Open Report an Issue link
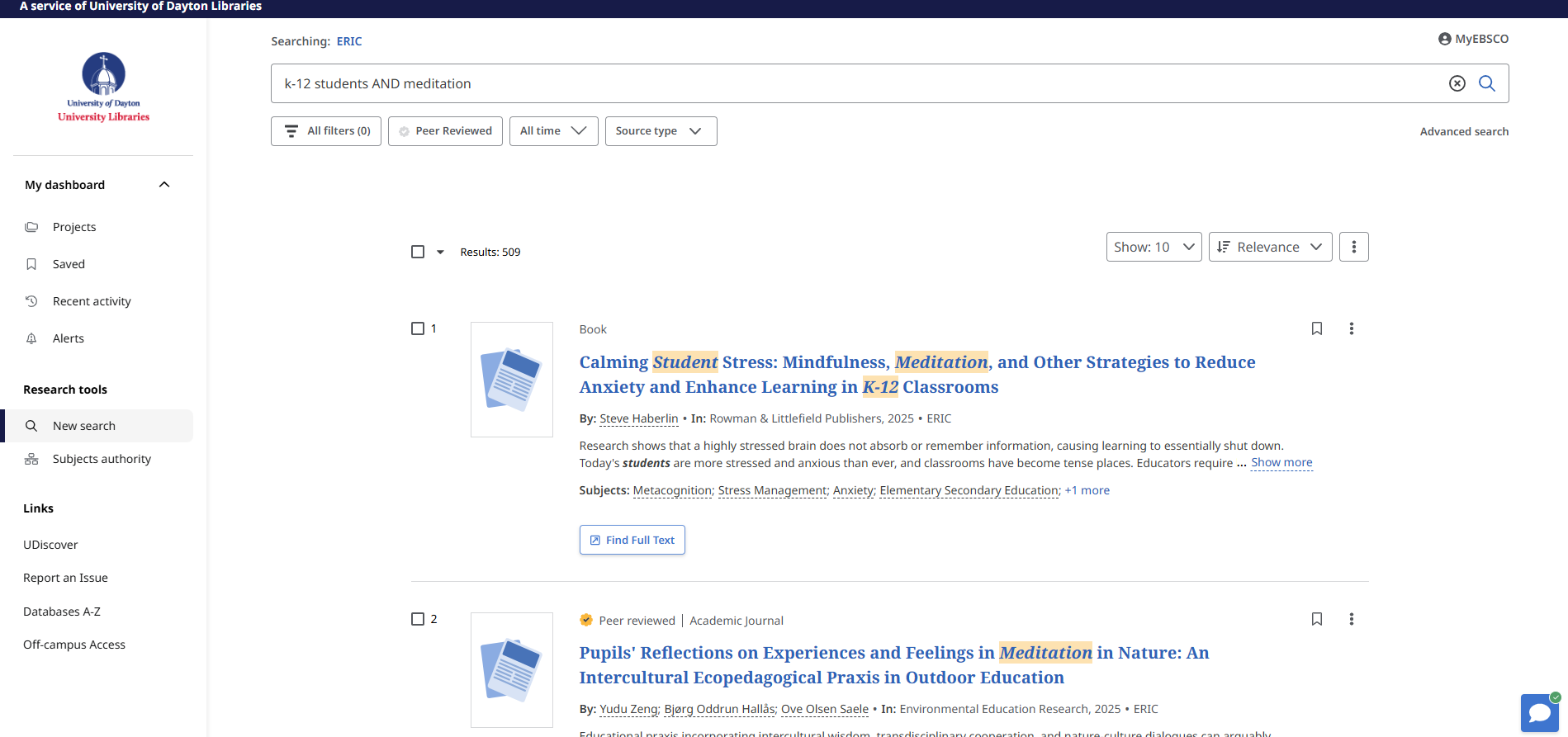Image resolution: width=1568 pixels, height=737 pixels. click(x=65, y=578)
